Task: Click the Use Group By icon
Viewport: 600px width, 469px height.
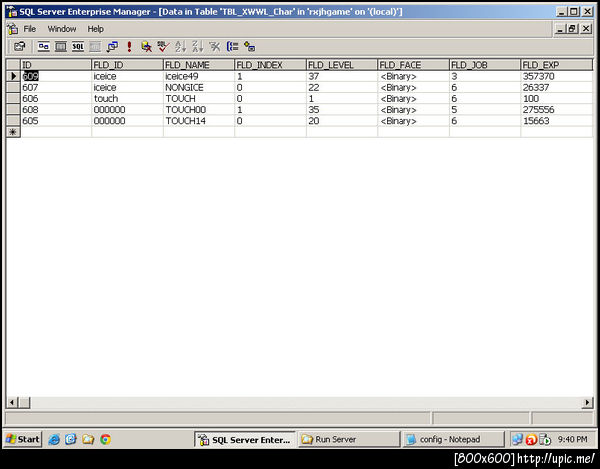Action: coord(232,47)
